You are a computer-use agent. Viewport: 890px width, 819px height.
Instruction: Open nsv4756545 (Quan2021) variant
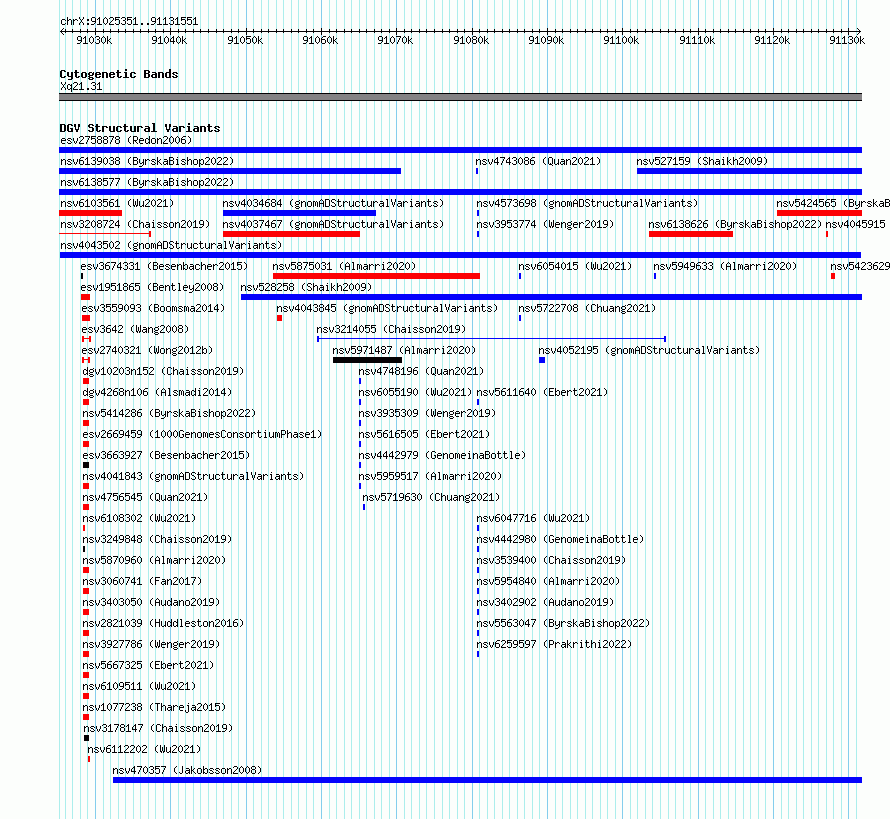(145, 497)
